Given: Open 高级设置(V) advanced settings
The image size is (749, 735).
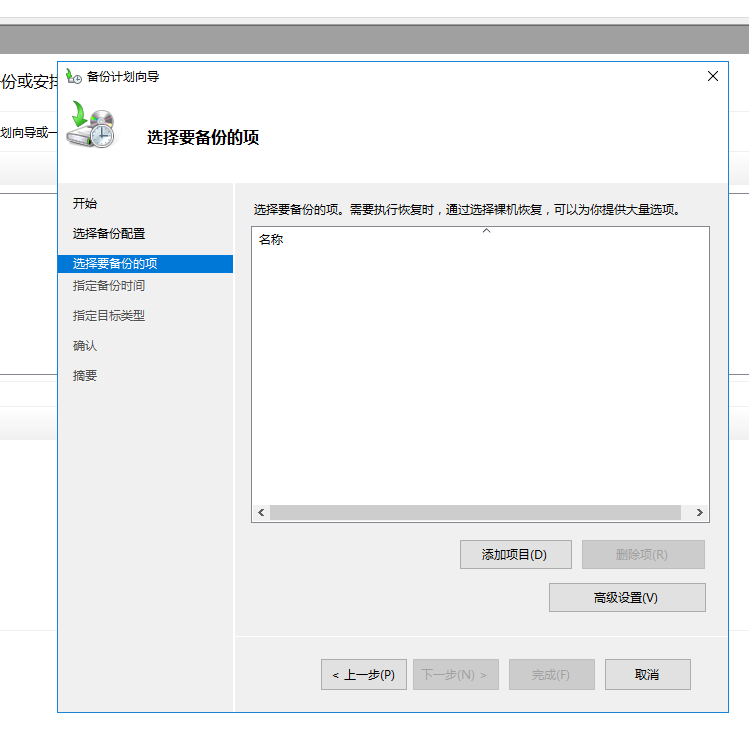Looking at the screenshot, I should [x=627, y=597].
